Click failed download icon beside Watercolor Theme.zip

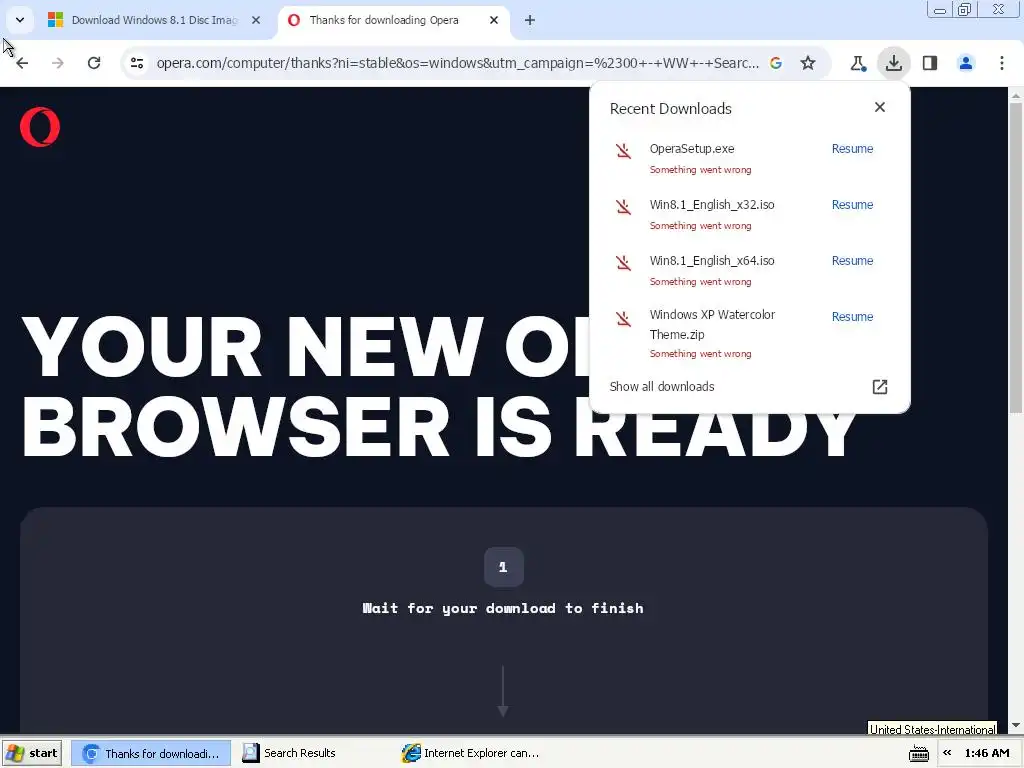click(x=624, y=319)
